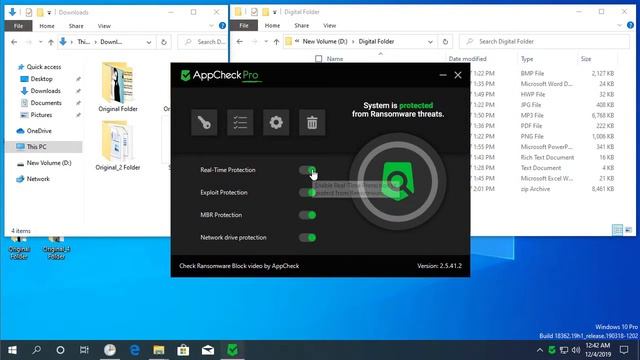
Task: Open File menu in Digital Folder window
Action: pos(244,25)
